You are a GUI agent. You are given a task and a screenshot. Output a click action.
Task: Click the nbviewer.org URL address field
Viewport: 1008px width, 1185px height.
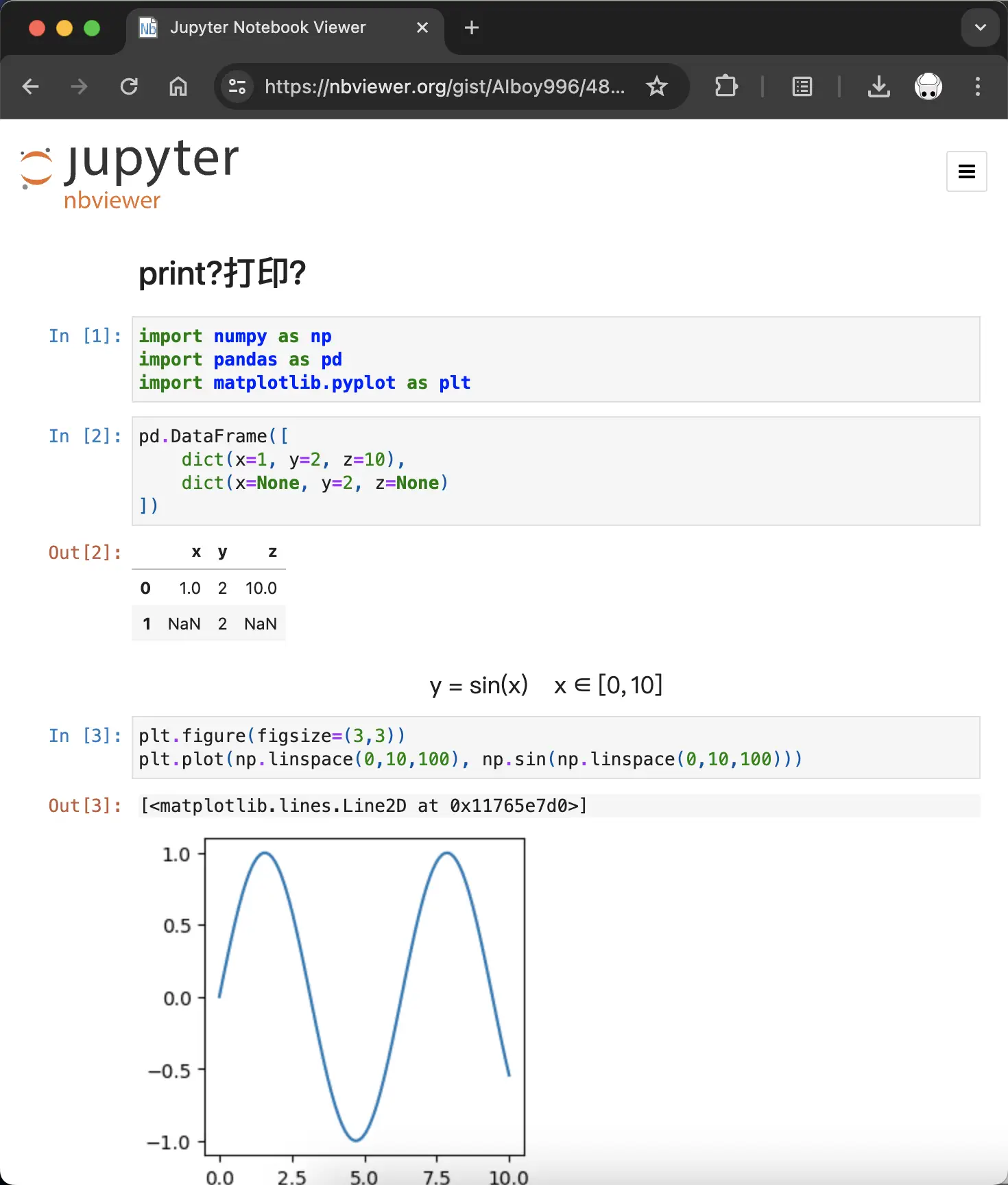pyautogui.click(x=444, y=86)
